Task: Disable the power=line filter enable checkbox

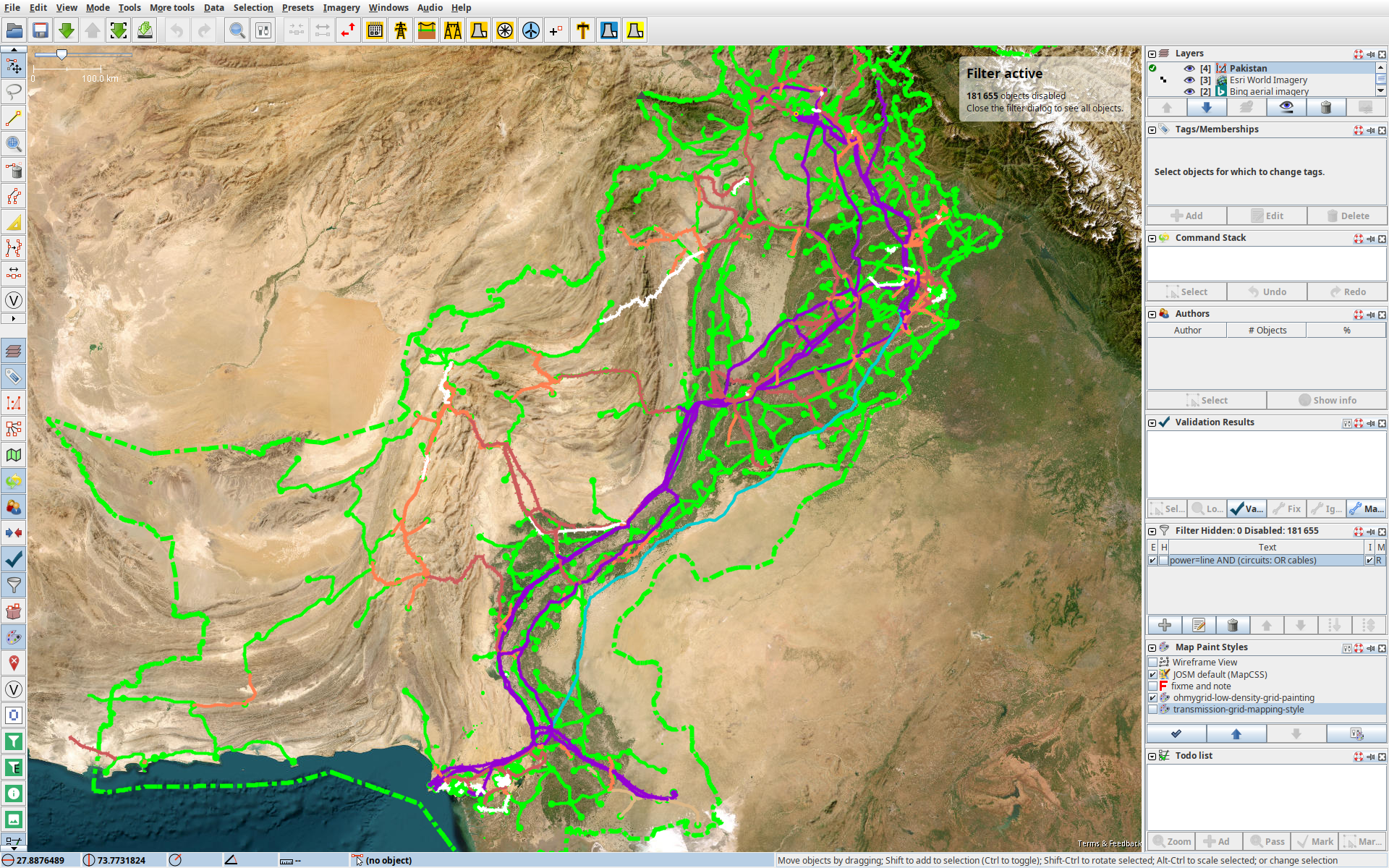Action: [x=1153, y=561]
